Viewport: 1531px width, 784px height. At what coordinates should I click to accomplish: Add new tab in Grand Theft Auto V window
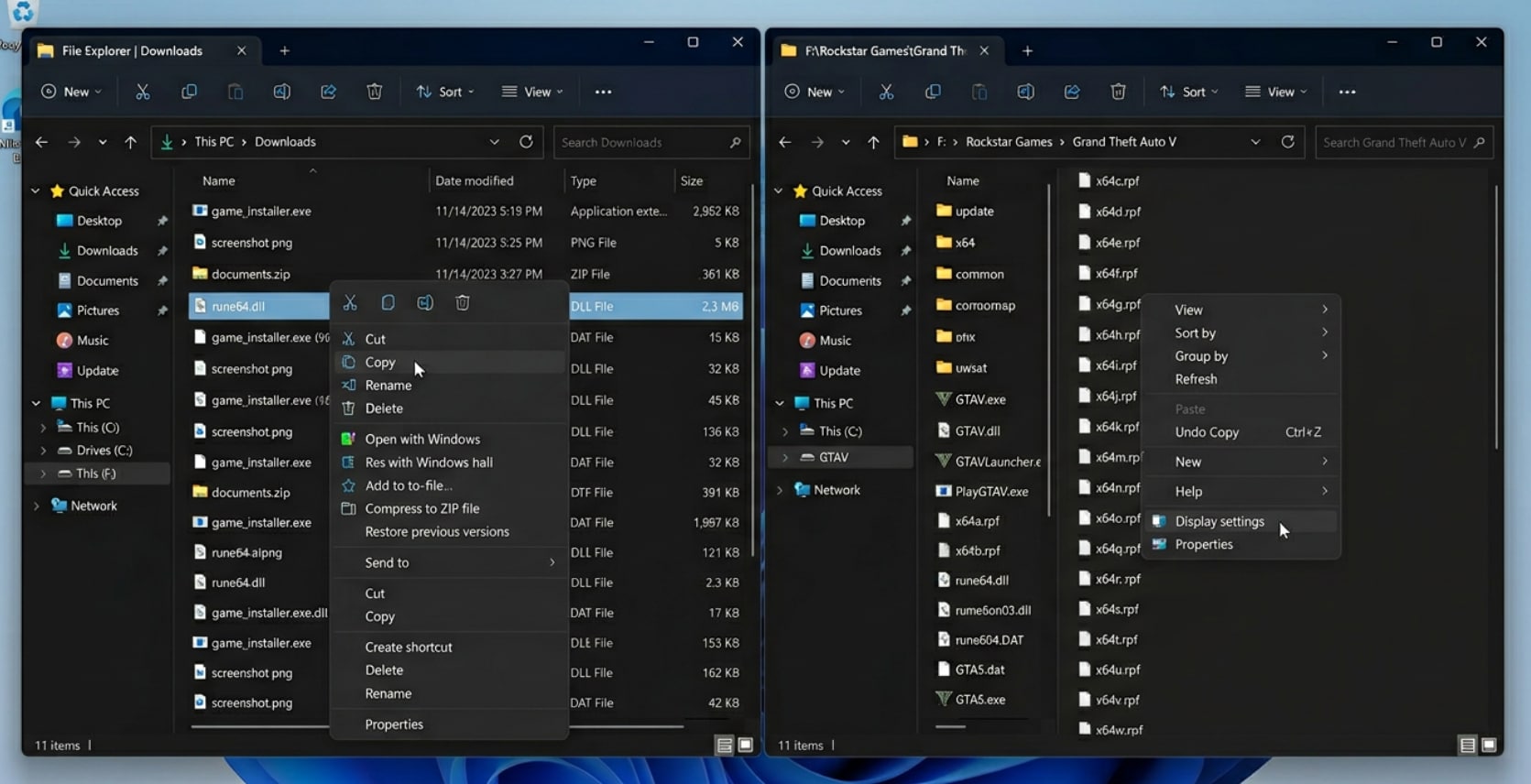[x=1027, y=51]
